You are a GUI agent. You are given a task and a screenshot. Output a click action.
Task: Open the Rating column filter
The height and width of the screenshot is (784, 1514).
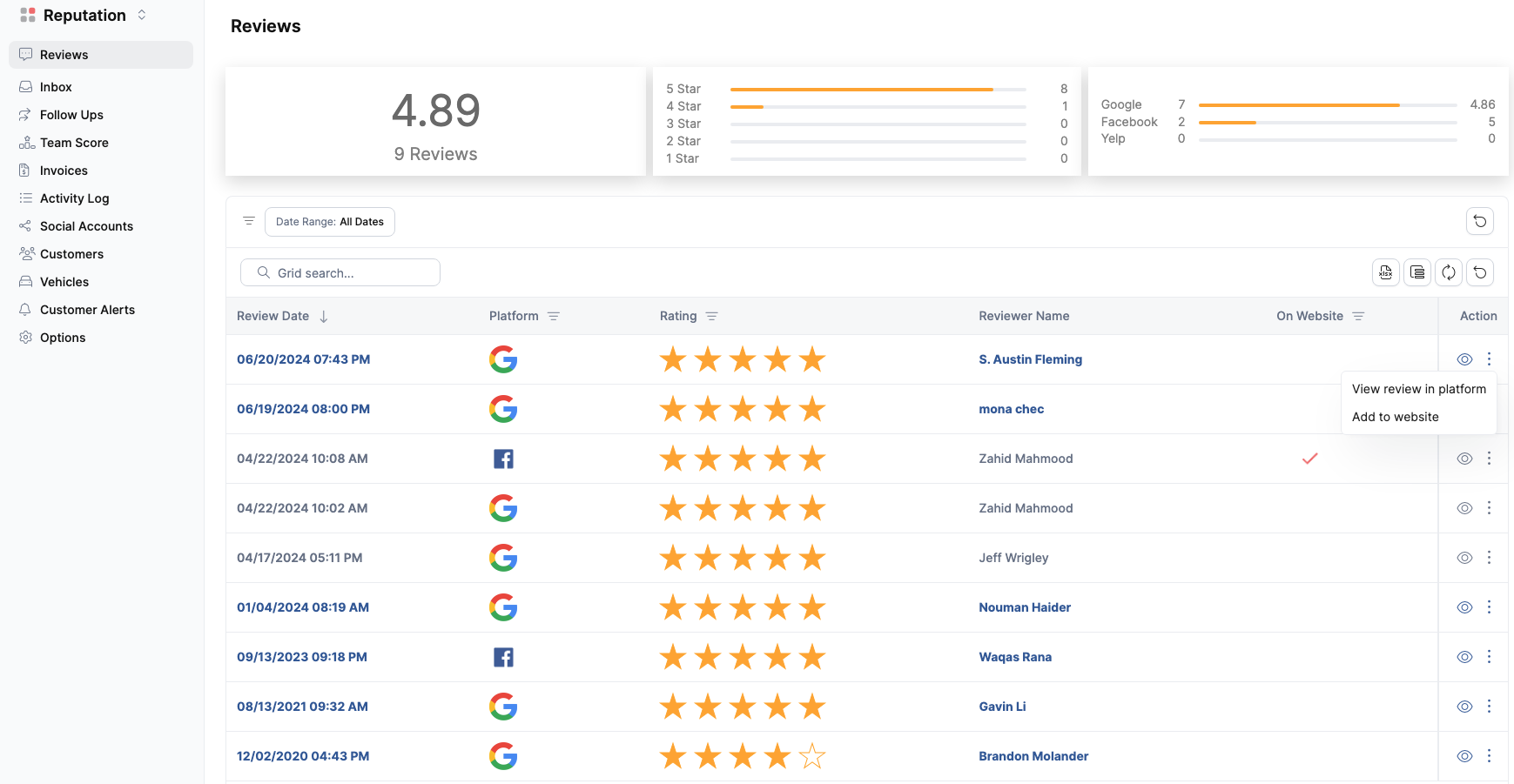(x=712, y=316)
